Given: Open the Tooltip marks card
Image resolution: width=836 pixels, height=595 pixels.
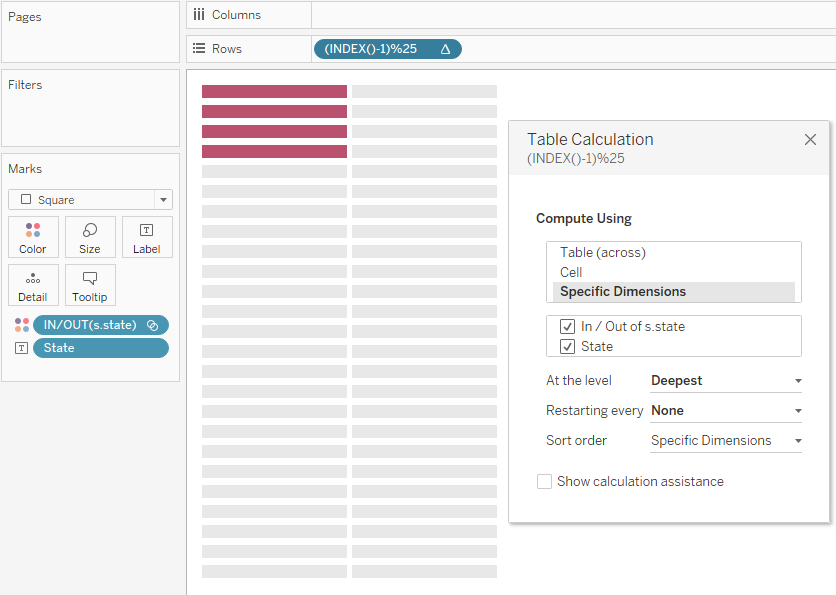Looking at the screenshot, I should coord(90,285).
